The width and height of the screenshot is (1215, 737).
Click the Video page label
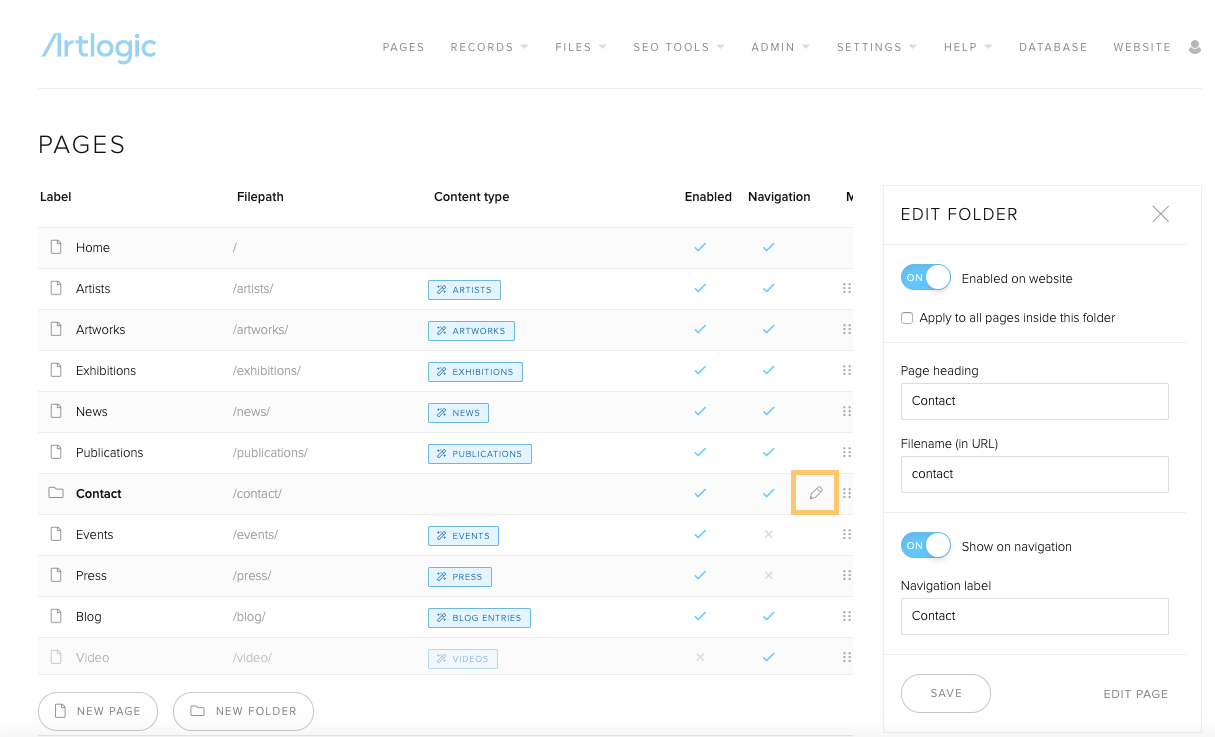coord(93,657)
